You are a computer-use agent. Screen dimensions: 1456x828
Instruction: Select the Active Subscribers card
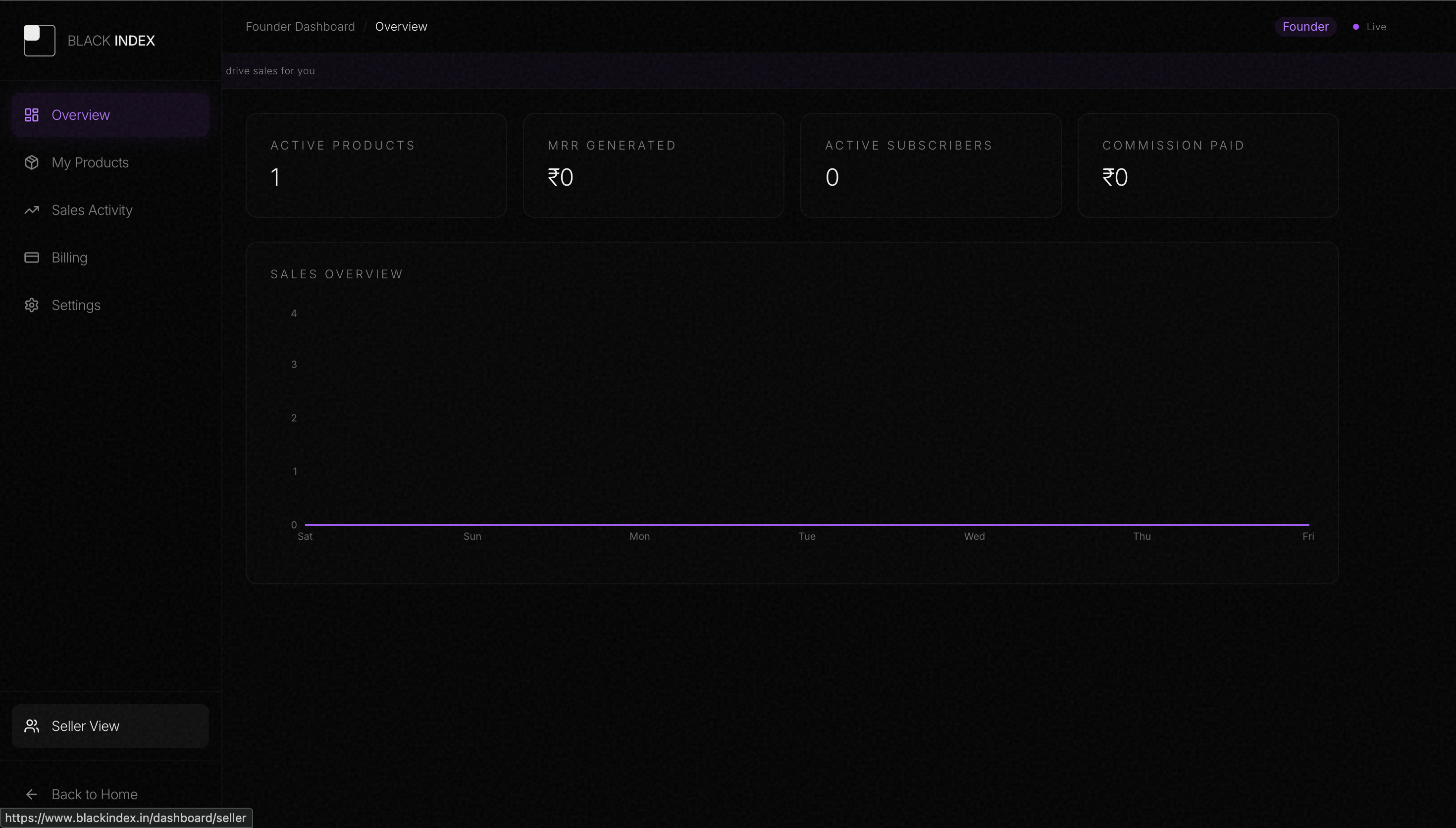click(x=931, y=165)
